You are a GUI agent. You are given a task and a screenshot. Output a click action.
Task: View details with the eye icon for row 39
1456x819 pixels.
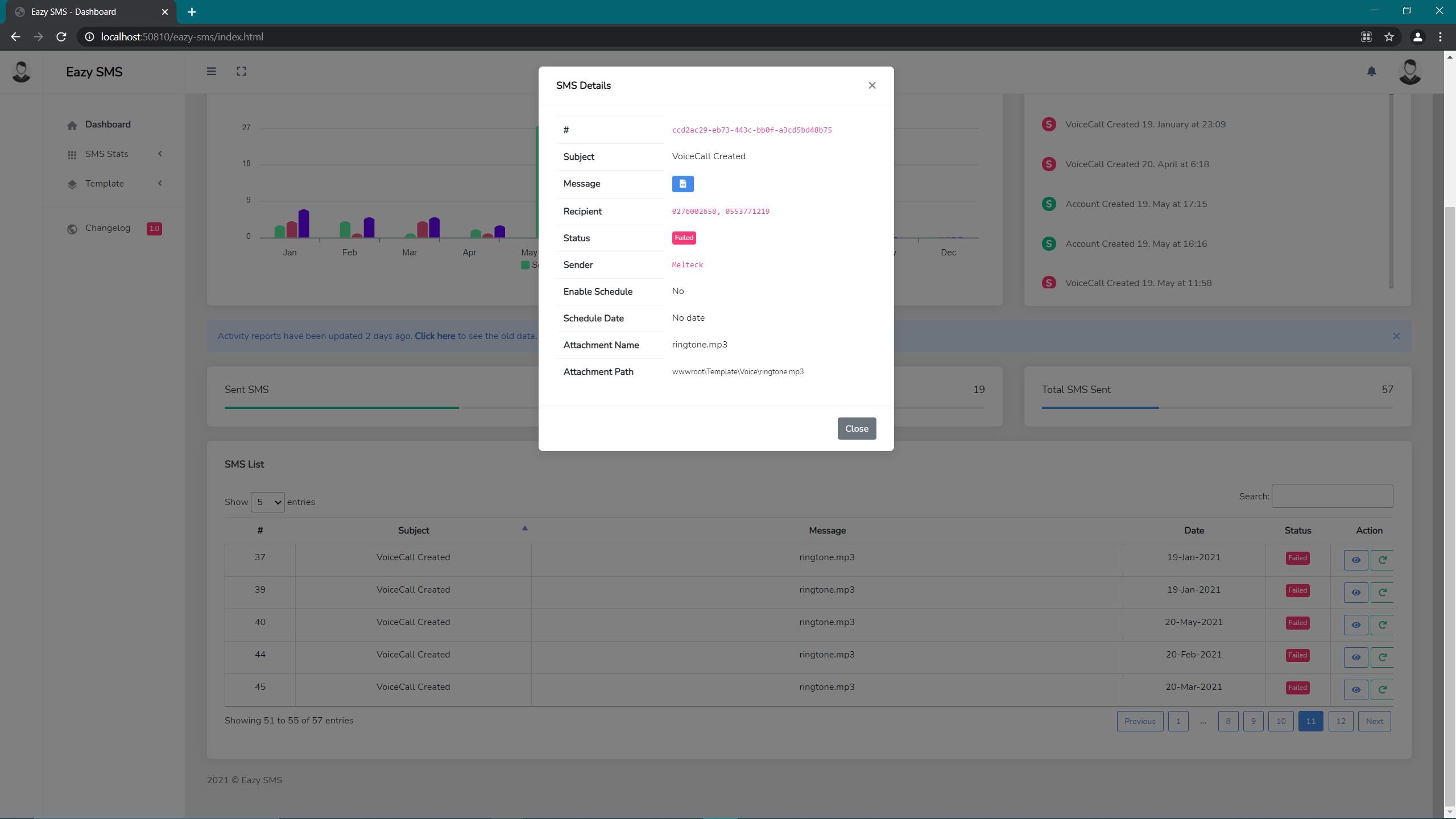1356,593
